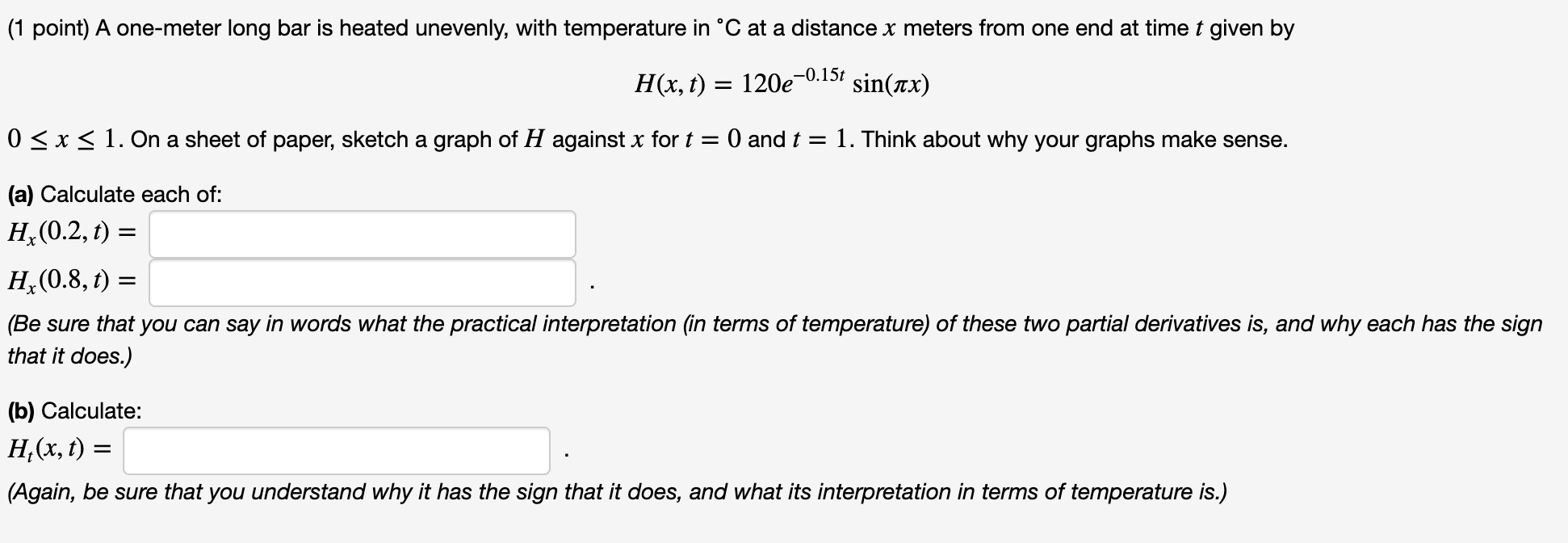Click the (a) Calculate each of heading
The height and width of the screenshot is (543, 1568).
113,193
